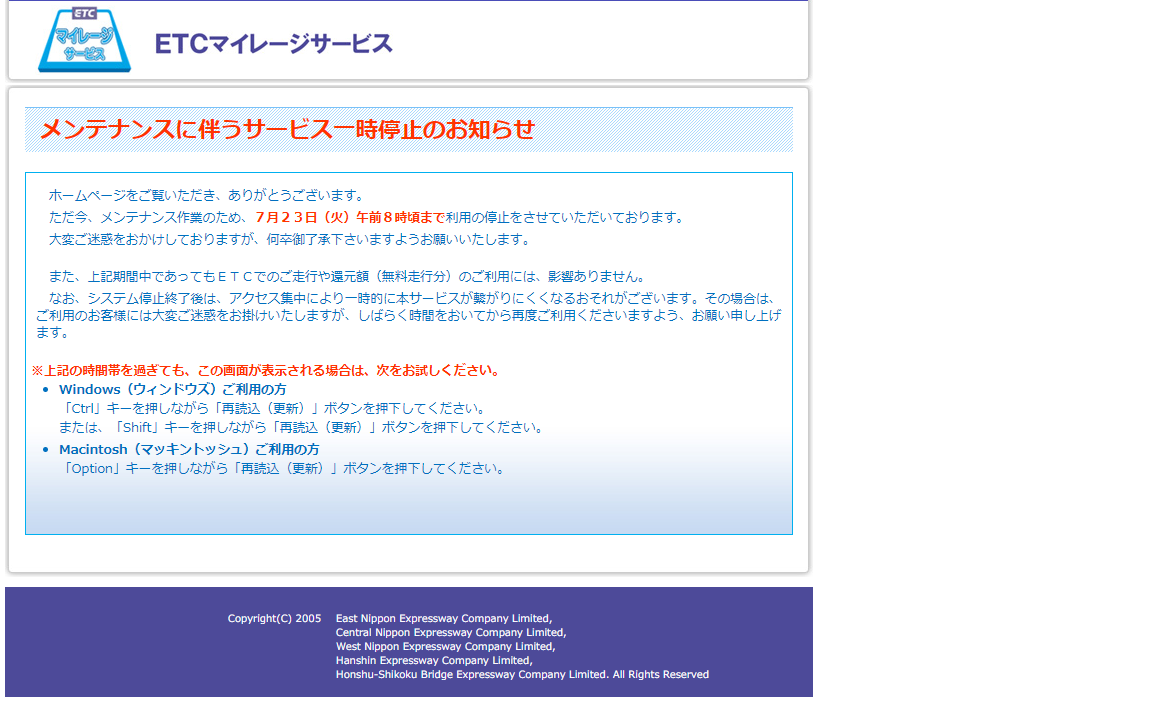Click the line starting 大変ご迷惑をおかけしております
Screen dimensions: 1152x702
pos(289,239)
